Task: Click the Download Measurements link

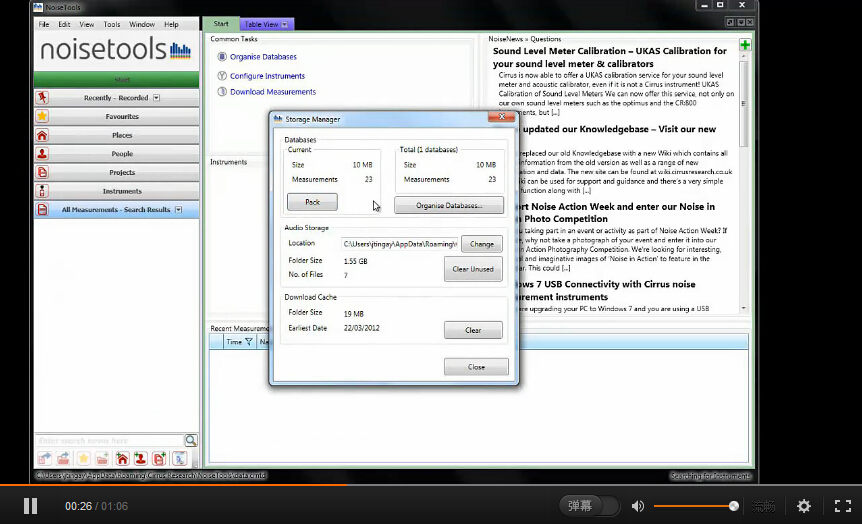Action: pos(273,92)
